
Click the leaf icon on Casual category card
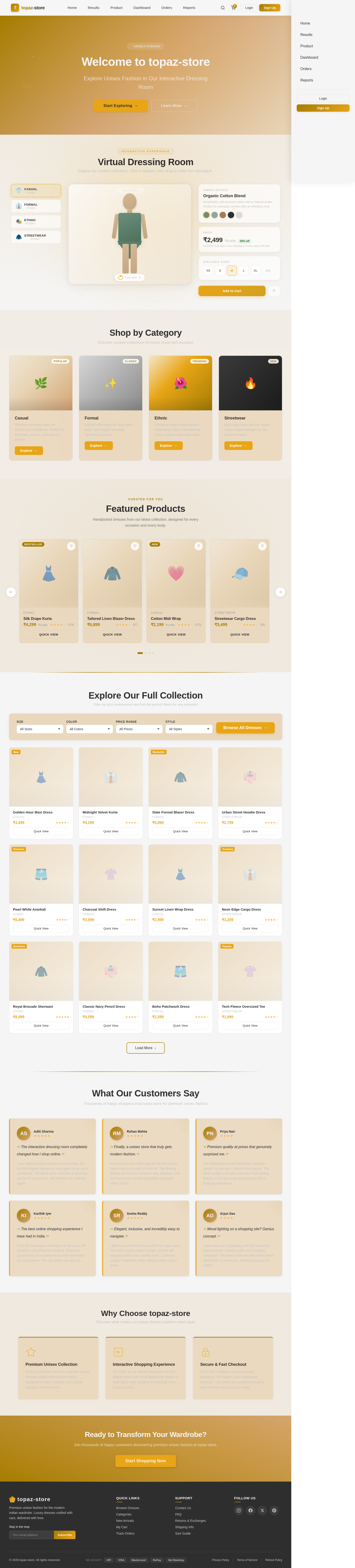tap(41, 384)
